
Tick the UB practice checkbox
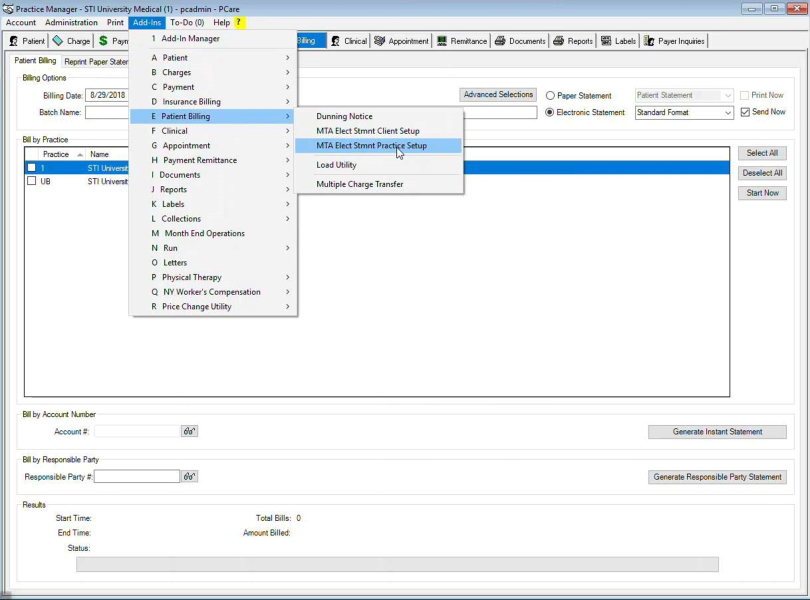[32, 182]
